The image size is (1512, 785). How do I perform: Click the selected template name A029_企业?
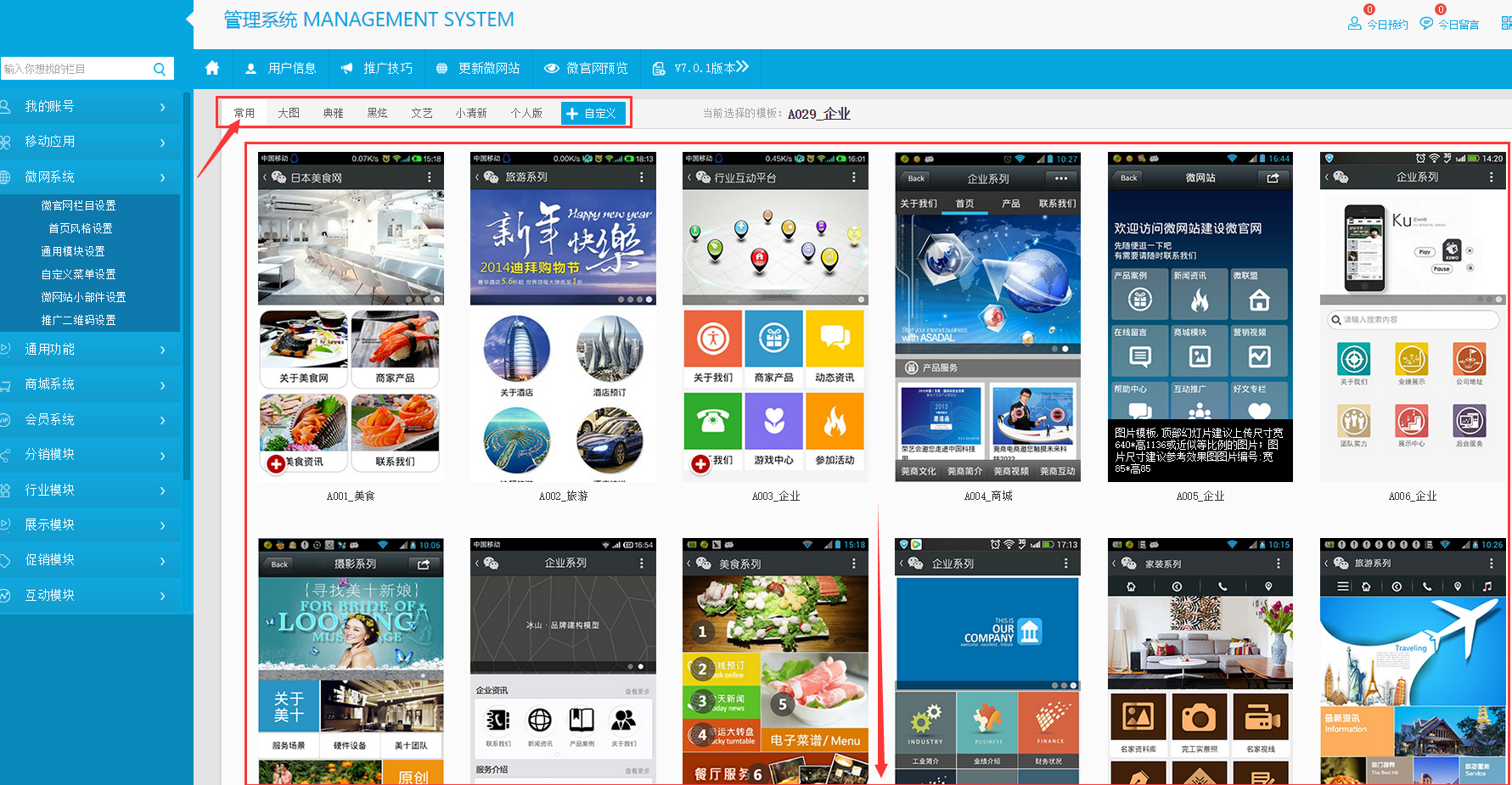point(818,114)
